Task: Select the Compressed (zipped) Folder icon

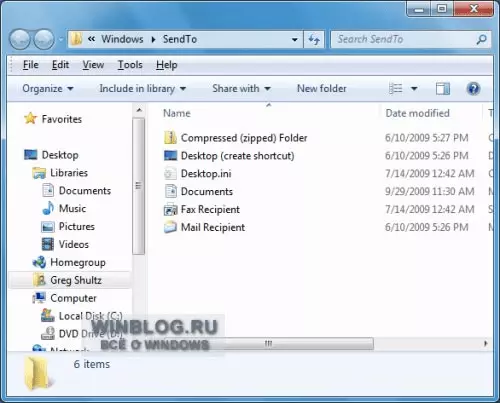Action: (170, 138)
